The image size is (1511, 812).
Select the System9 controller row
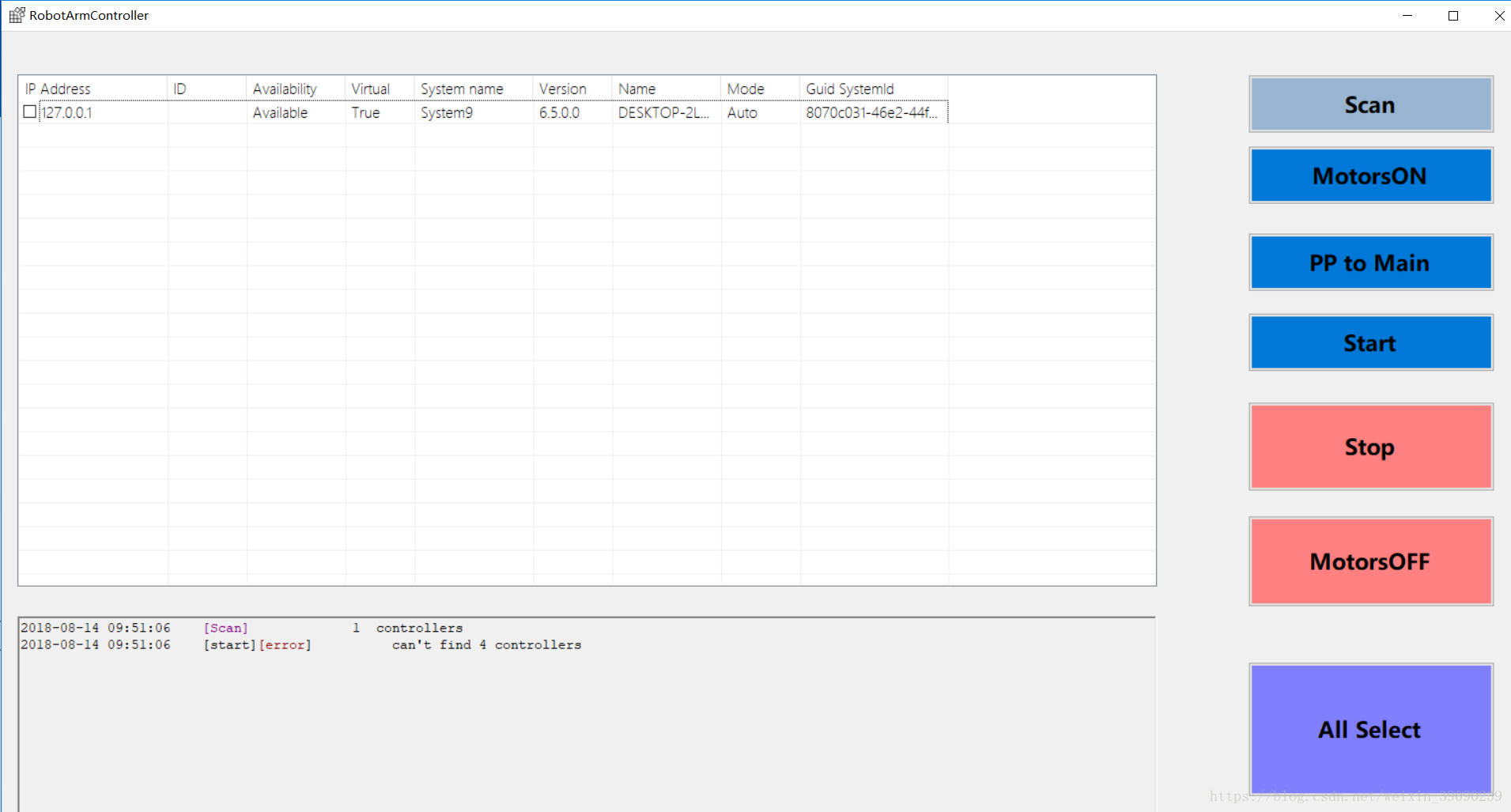pos(447,112)
